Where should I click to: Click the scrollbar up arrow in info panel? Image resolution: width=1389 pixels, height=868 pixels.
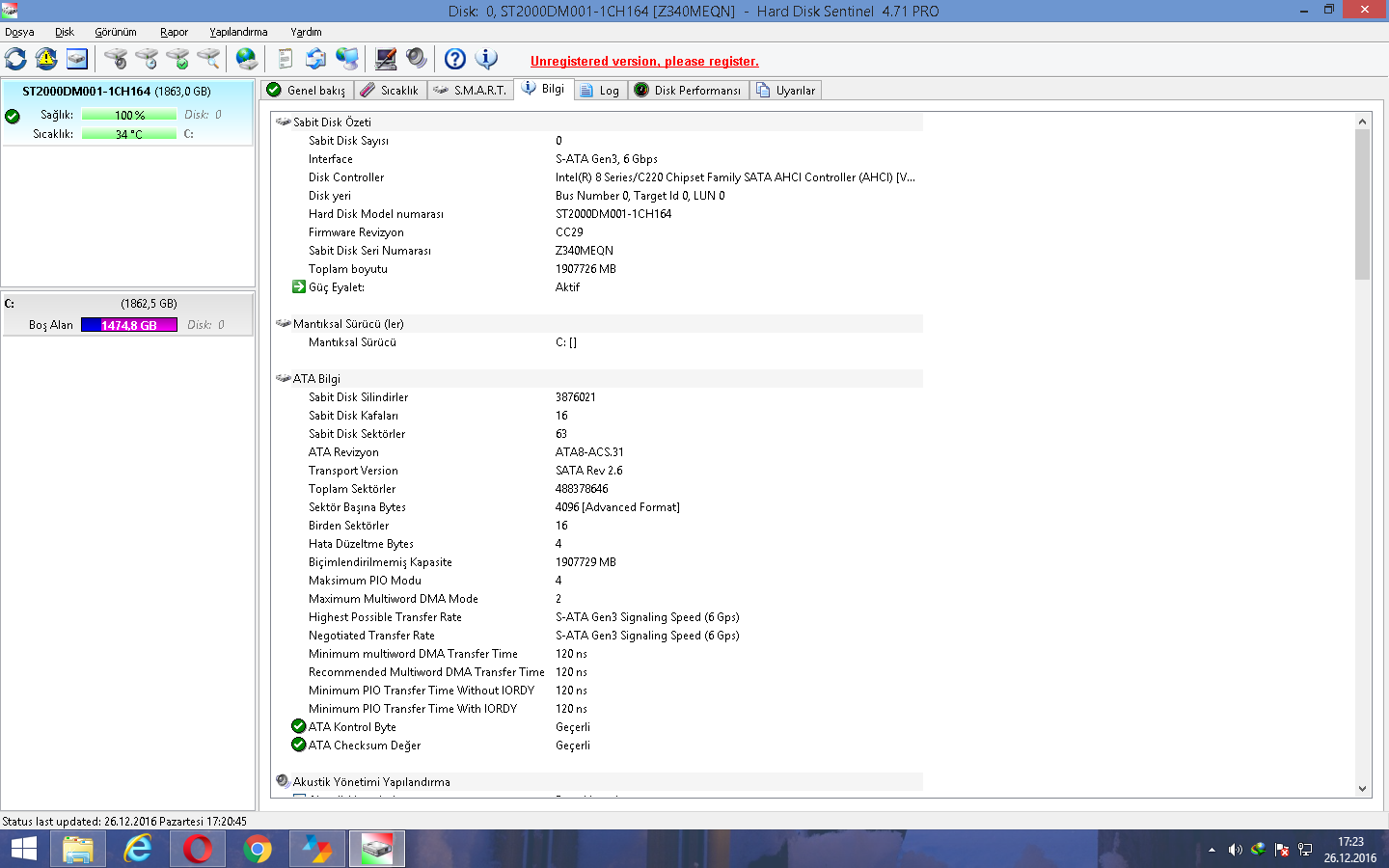coord(1362,122)
